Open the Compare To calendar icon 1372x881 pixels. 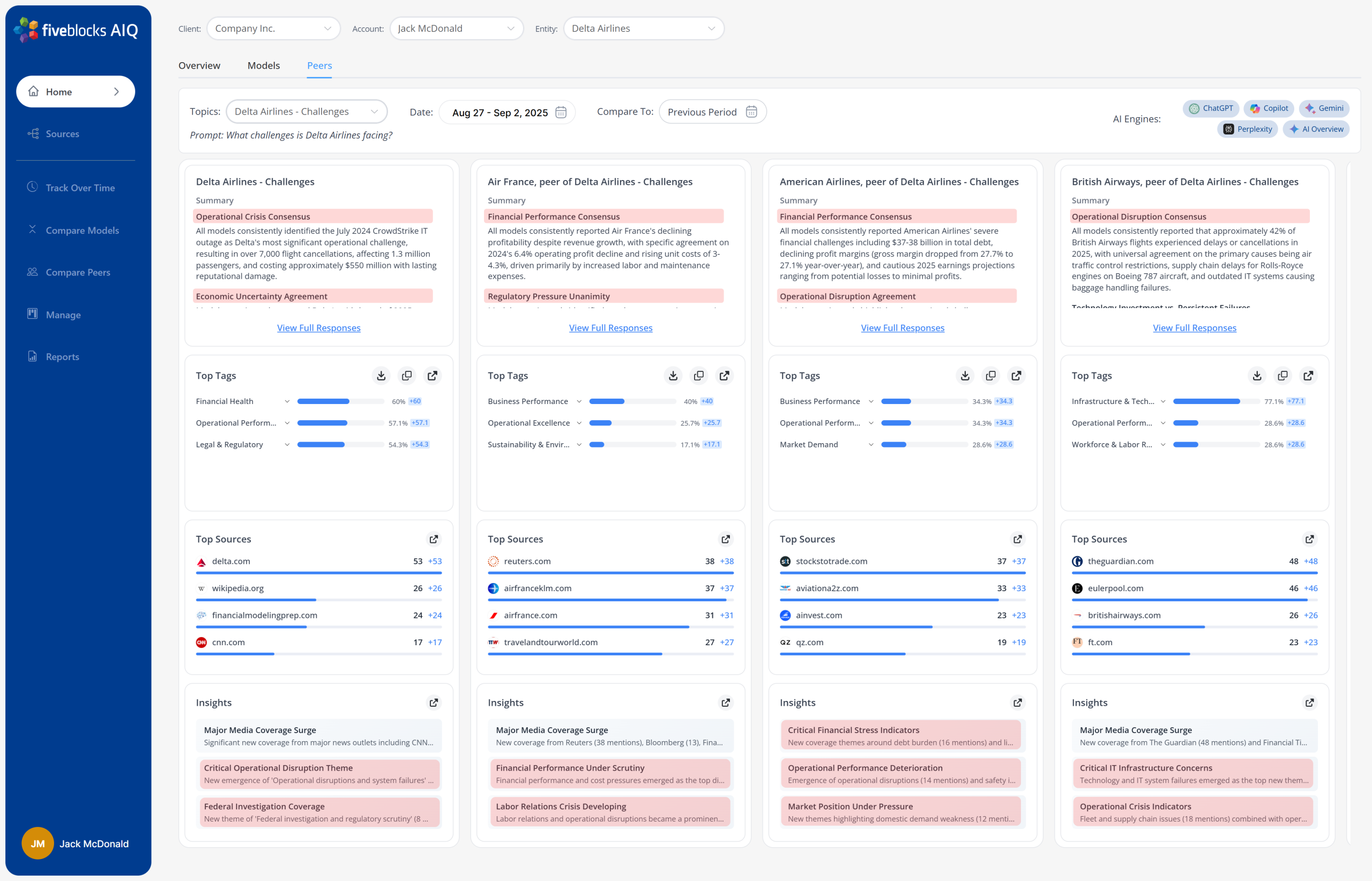[x=751, y=112]
